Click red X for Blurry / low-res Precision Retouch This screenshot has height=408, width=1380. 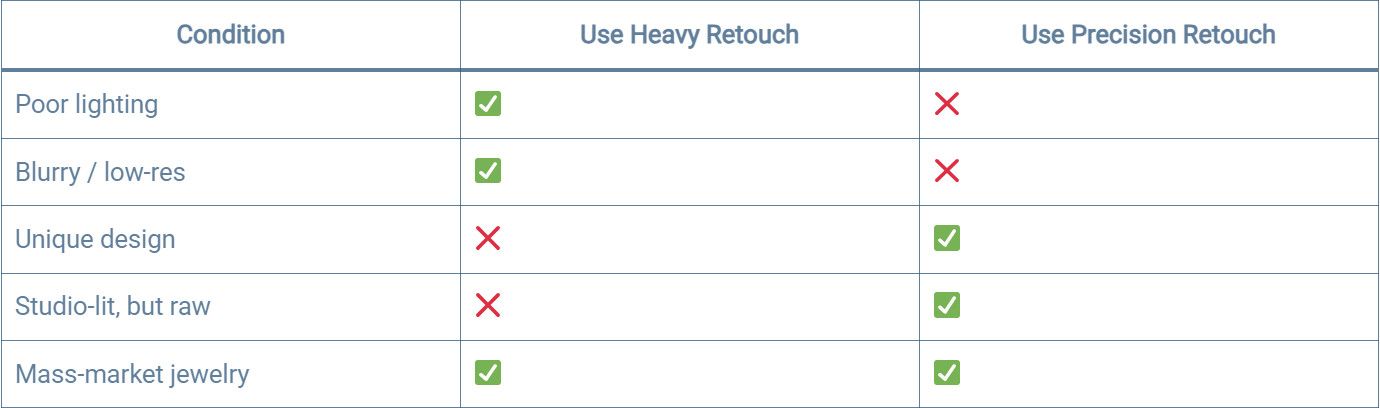click(947, 171)
